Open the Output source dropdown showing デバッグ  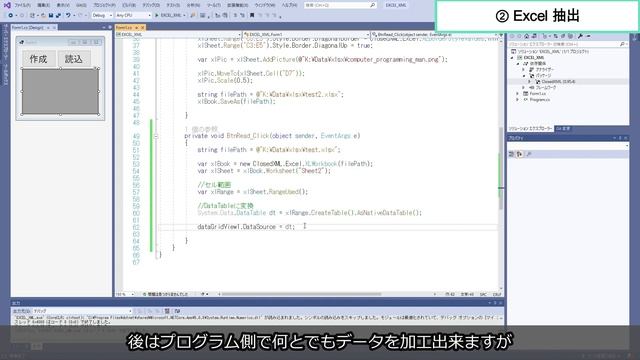tap(83, 311)
